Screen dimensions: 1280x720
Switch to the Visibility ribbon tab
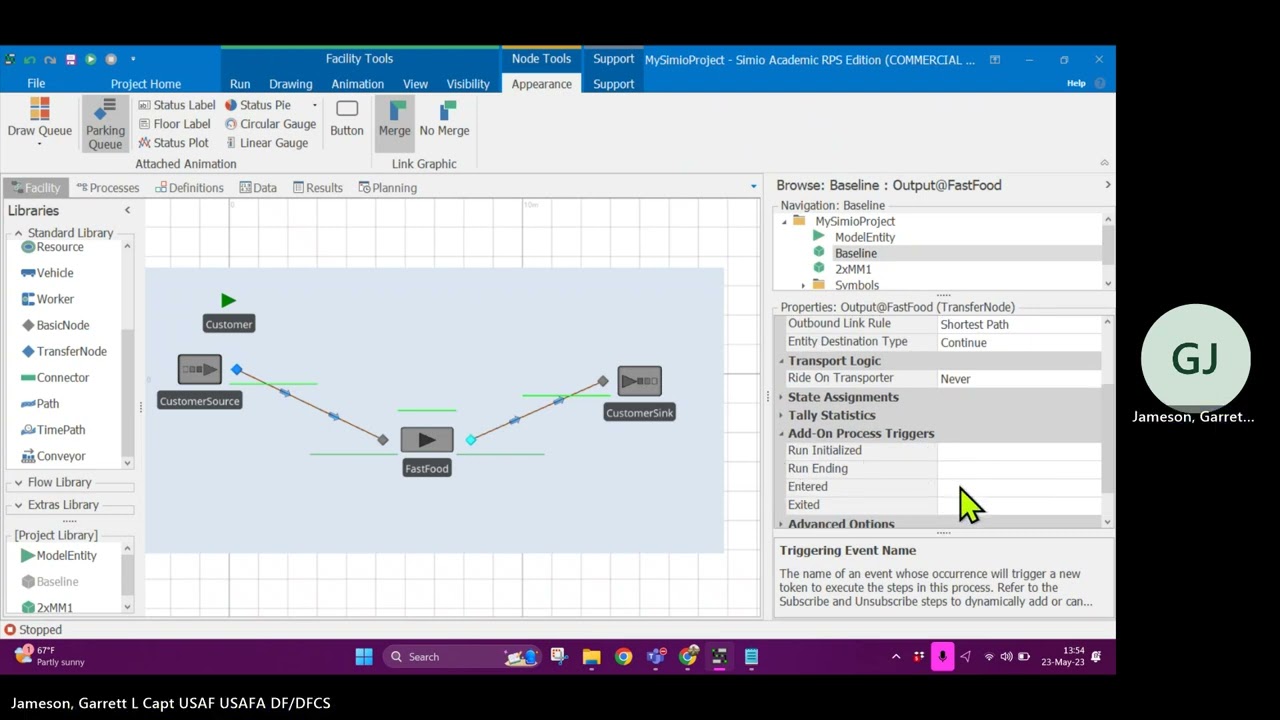[468, 84]
